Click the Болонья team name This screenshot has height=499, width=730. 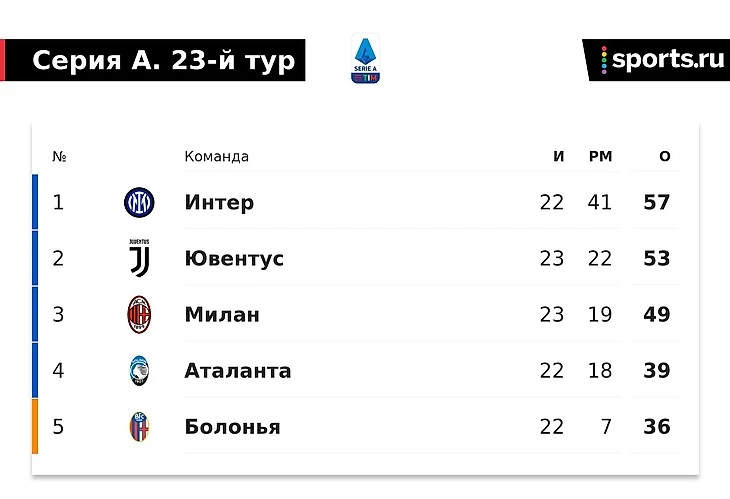(232, 427)
